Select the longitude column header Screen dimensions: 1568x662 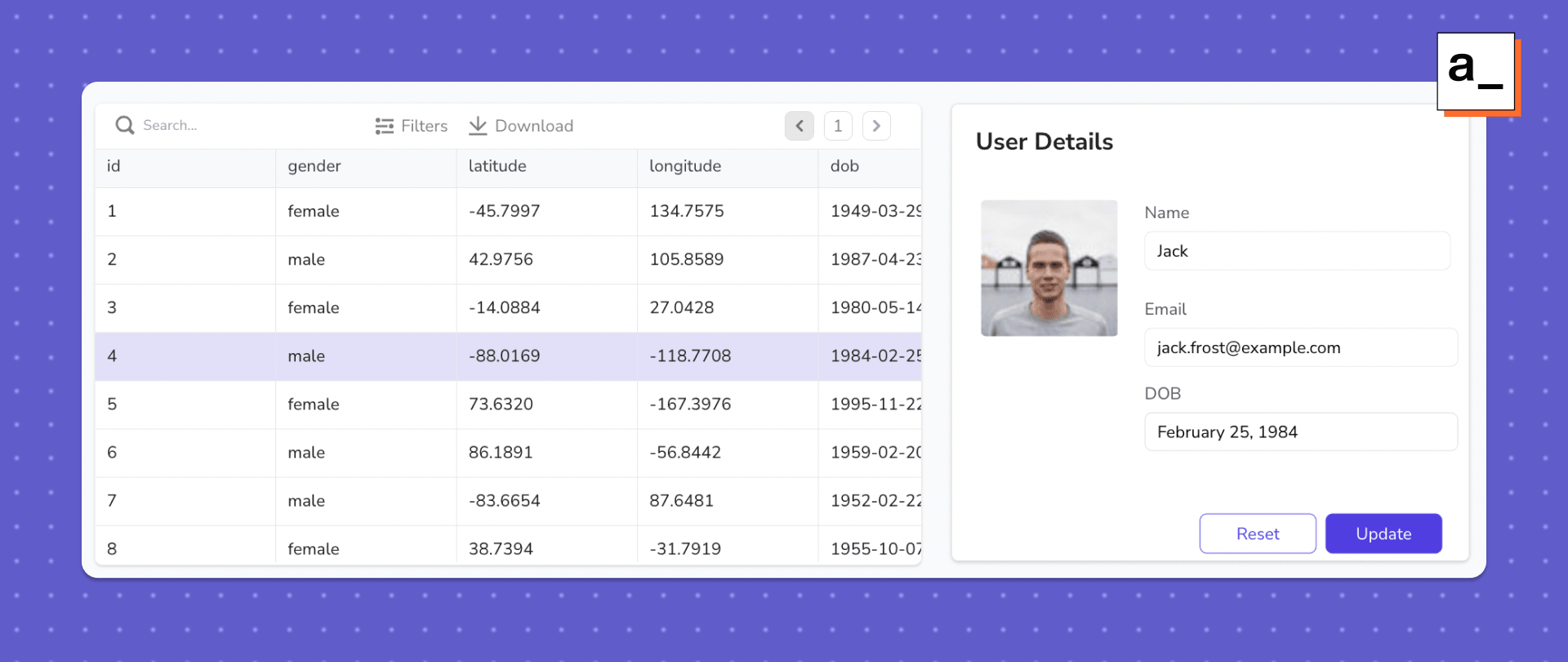coord(685,166)
